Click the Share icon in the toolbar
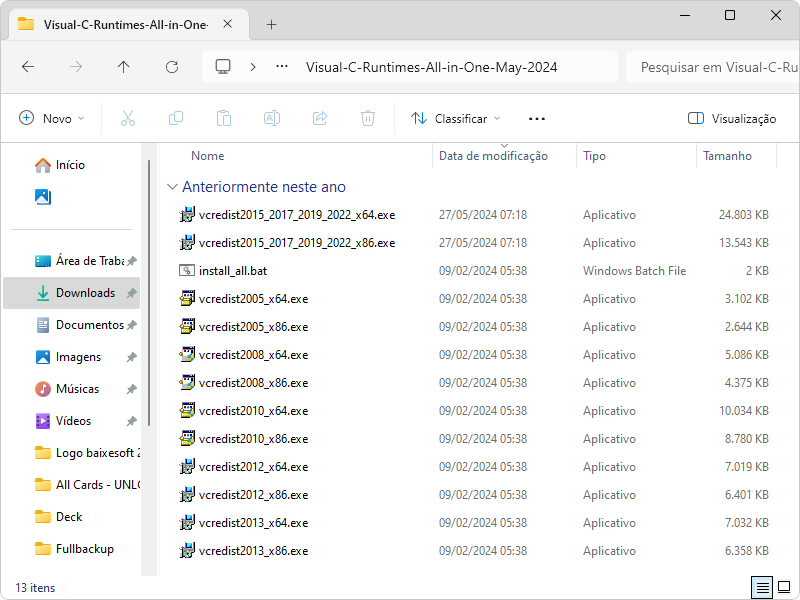This screenshot has height=600, width=800. point(320,118)
